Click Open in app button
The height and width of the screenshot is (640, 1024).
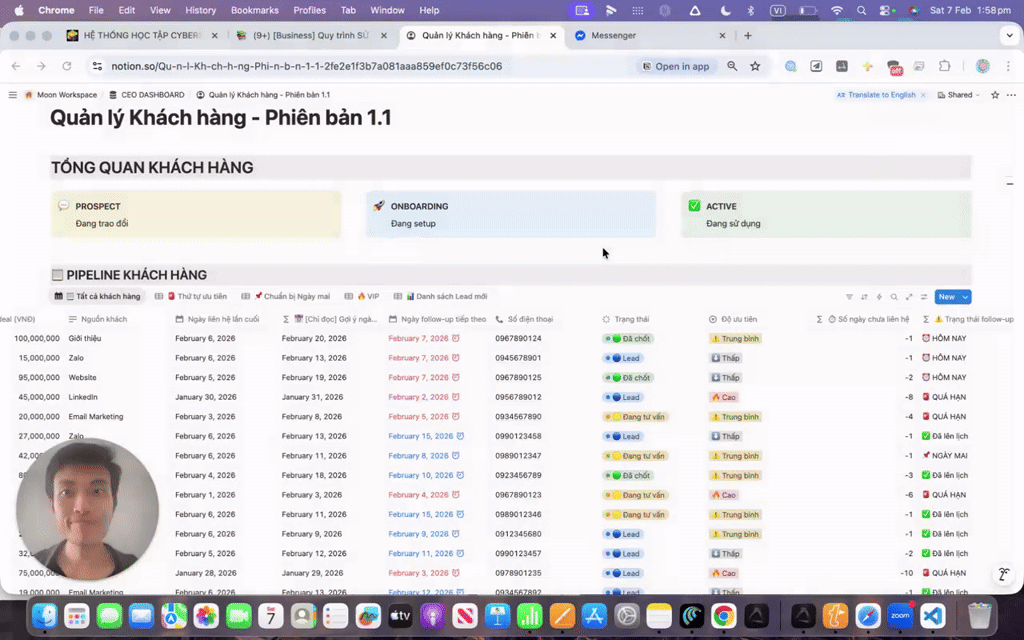[x=676, y=66]
